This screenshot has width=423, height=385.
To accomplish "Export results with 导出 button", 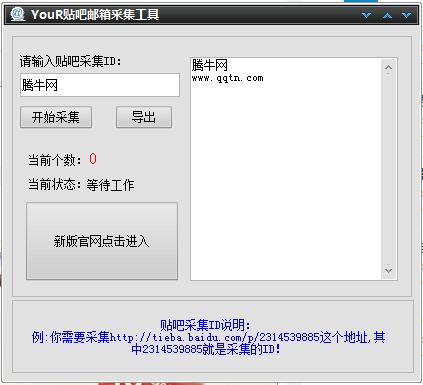I will point(144,117).
